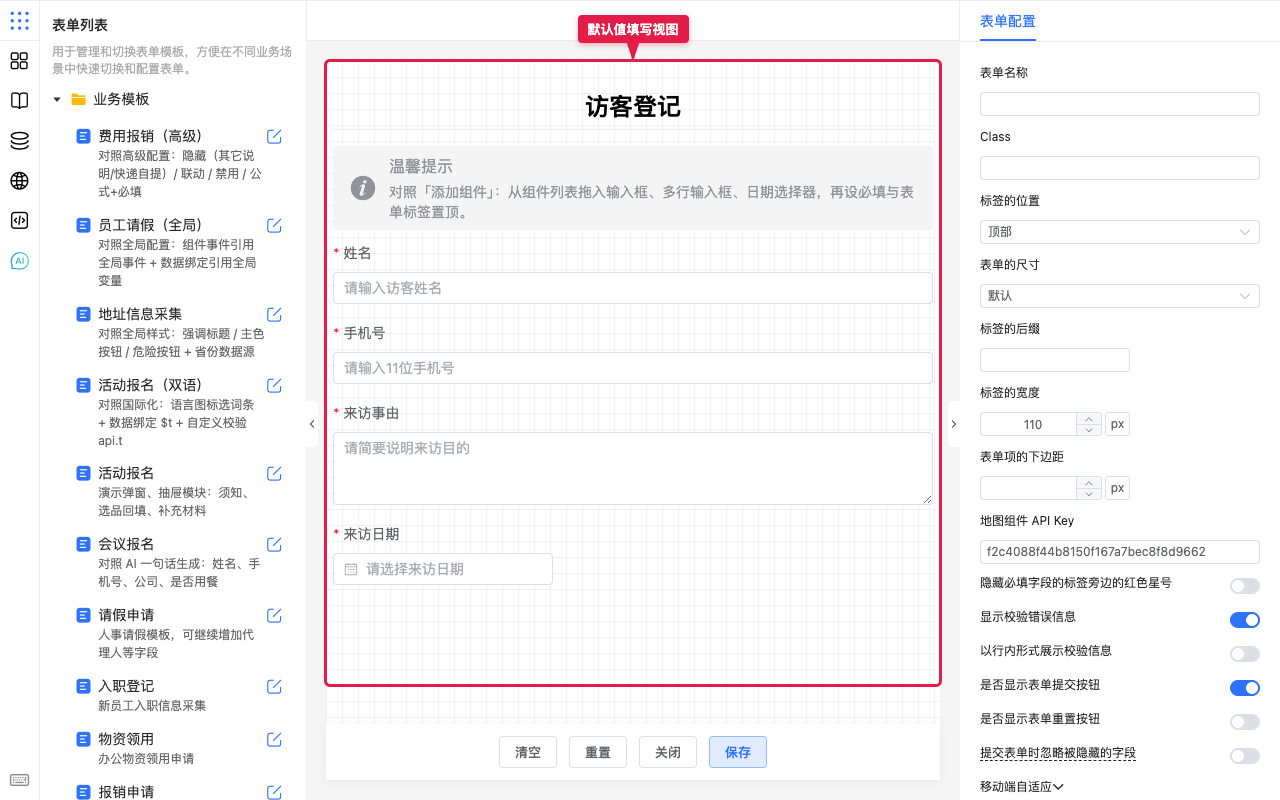1280x800 pixels.
Task: Click the Class input field
Action: coord(1119,168)
